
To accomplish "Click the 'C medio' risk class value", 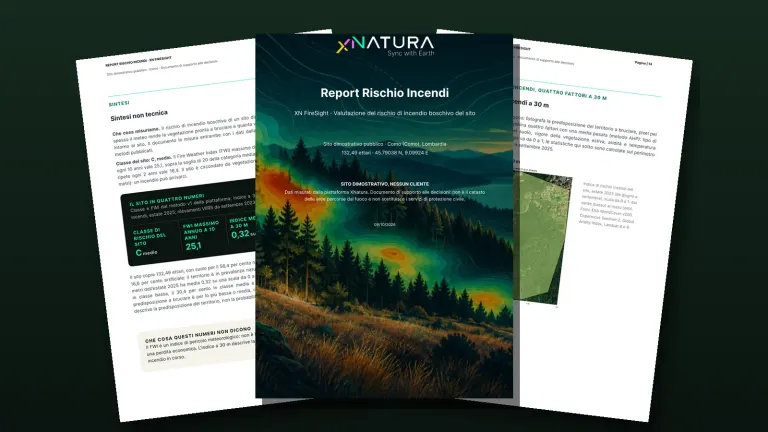I will click(146, 253).
